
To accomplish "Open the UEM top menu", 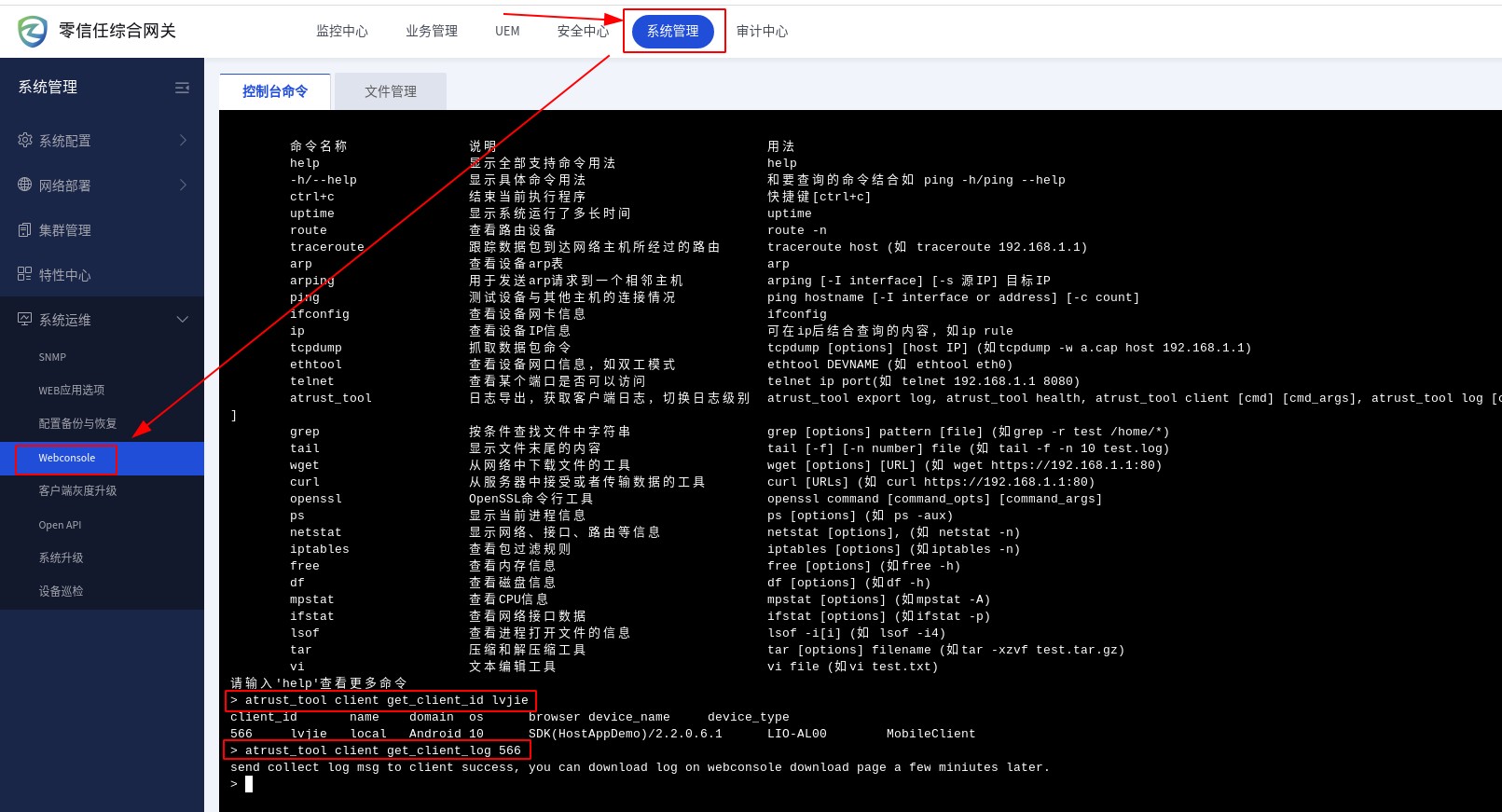I will point(507,31).
